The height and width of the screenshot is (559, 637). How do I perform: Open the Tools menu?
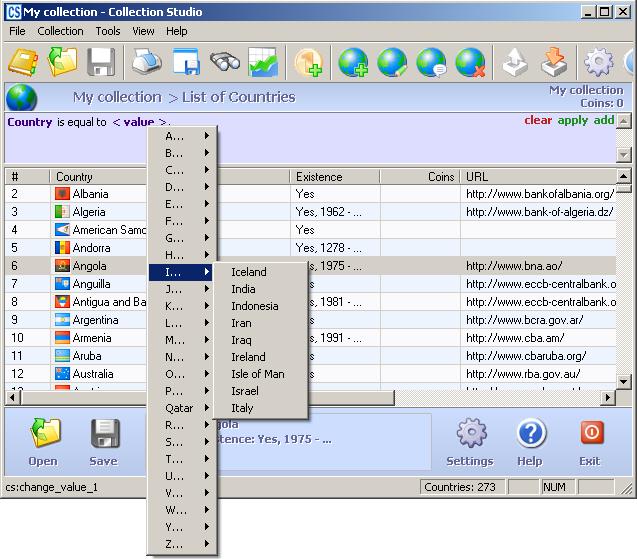pos(108,31)
